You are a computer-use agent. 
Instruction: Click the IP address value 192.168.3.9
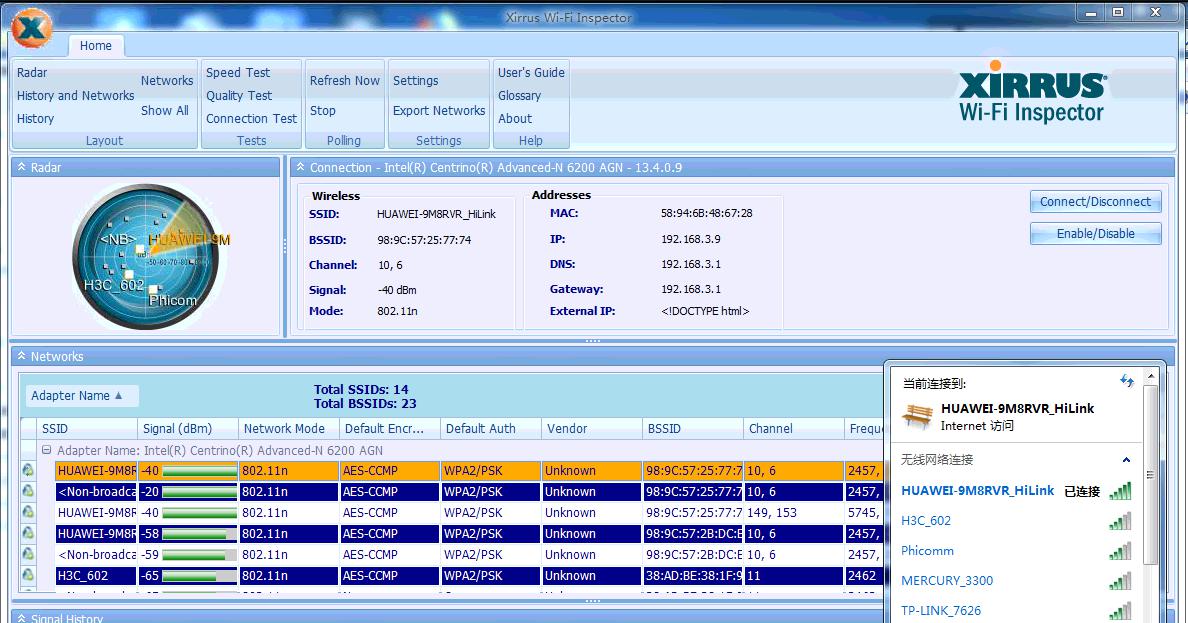pos(691,239)
